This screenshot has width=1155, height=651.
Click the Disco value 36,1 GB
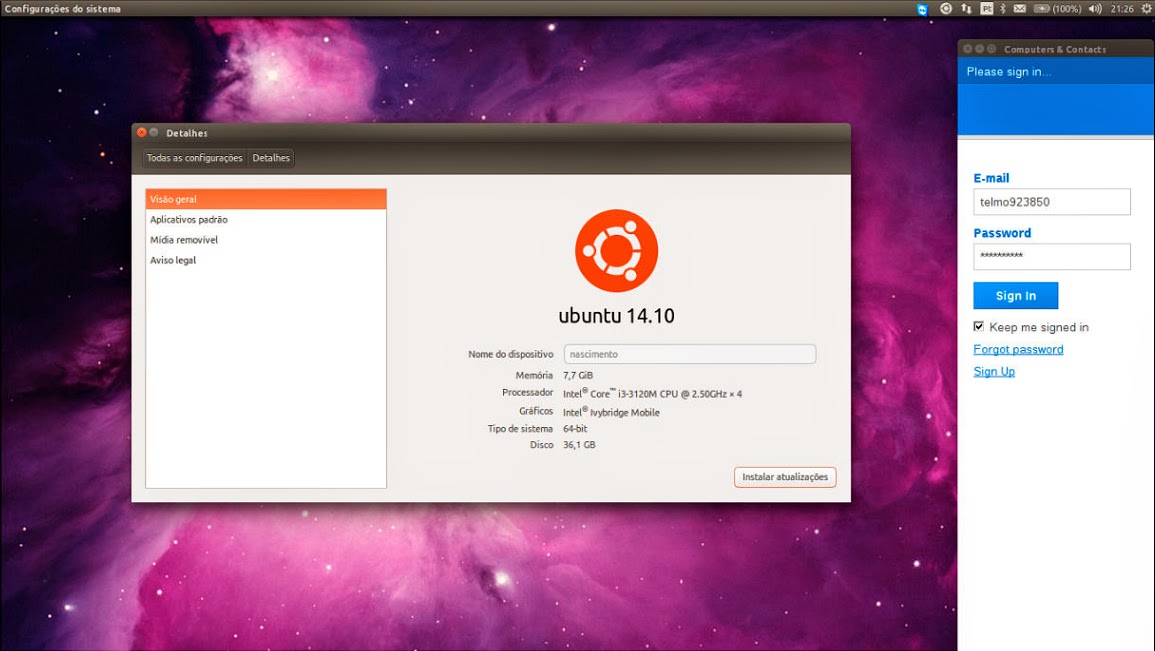579,445
